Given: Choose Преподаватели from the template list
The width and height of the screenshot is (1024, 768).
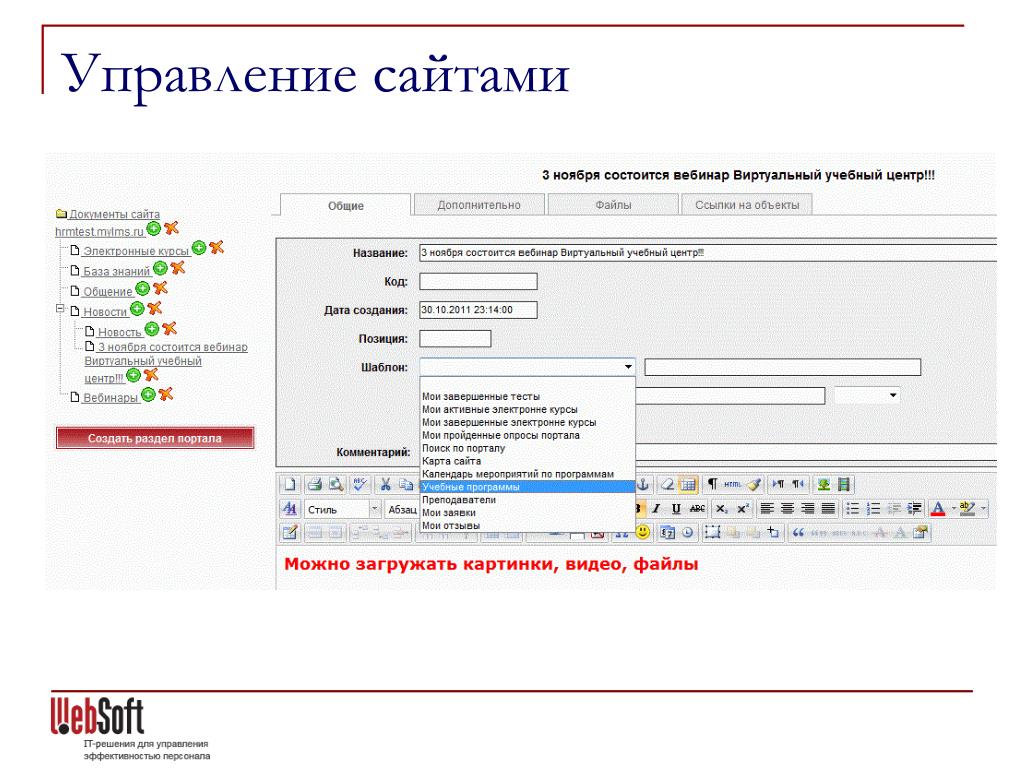Looking at the screenshot, I should (x=459, y=500).
